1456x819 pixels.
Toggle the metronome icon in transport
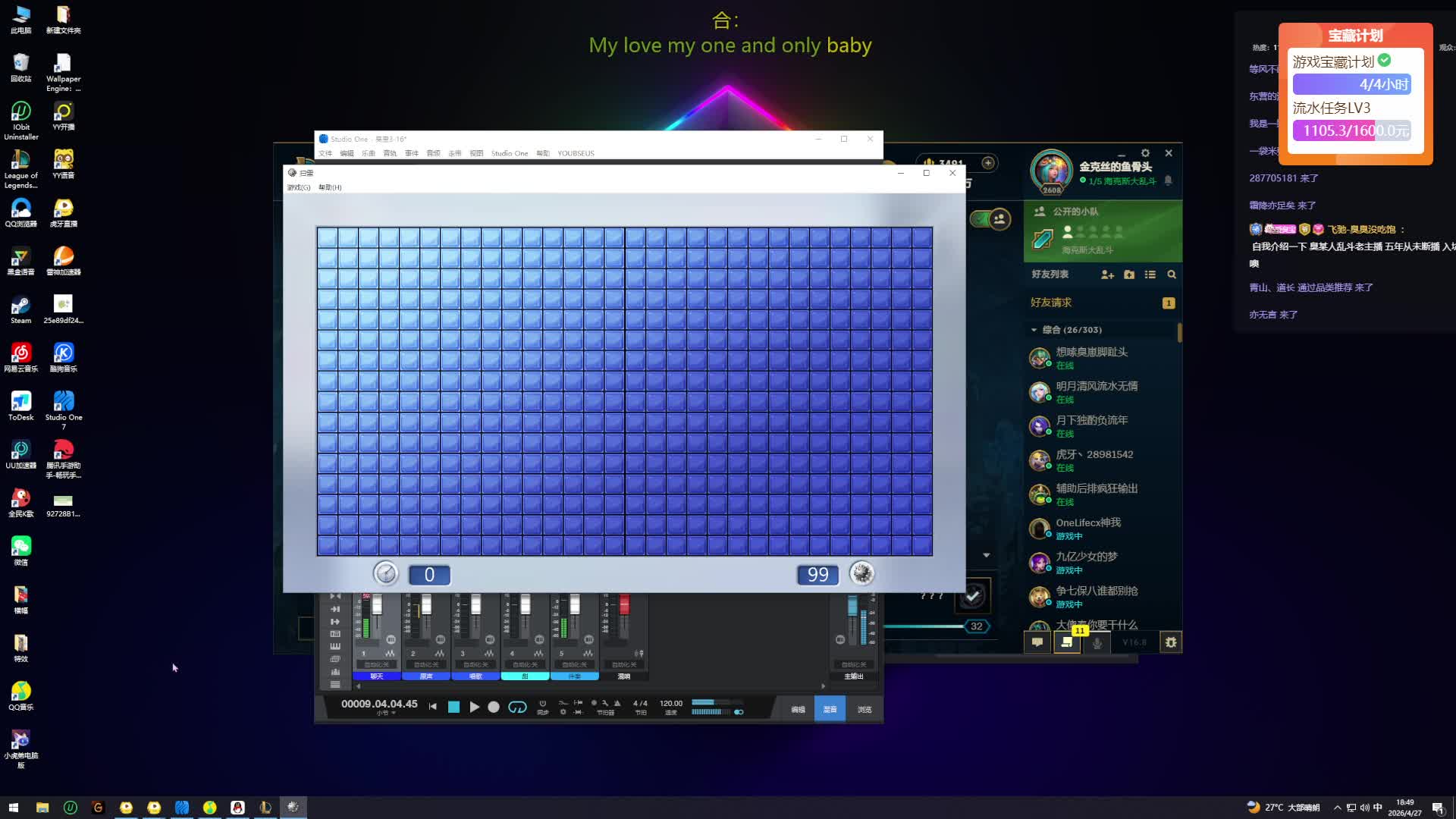(617, 703)
